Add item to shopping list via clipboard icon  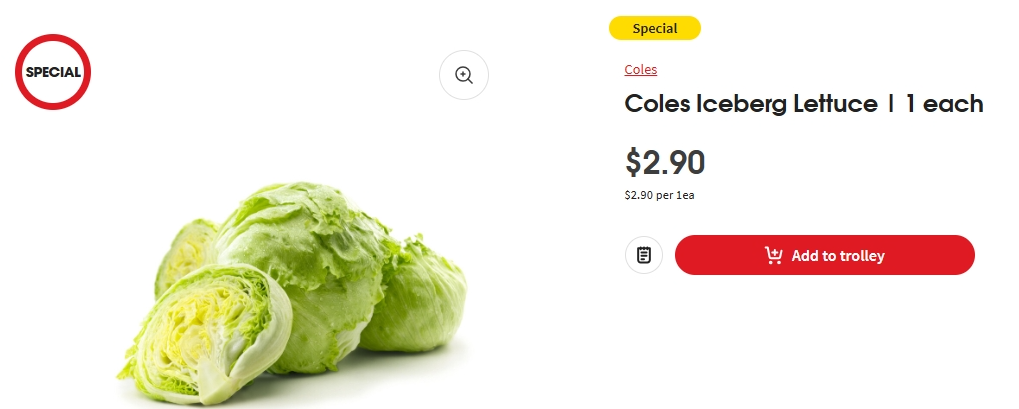click(643, 255)
